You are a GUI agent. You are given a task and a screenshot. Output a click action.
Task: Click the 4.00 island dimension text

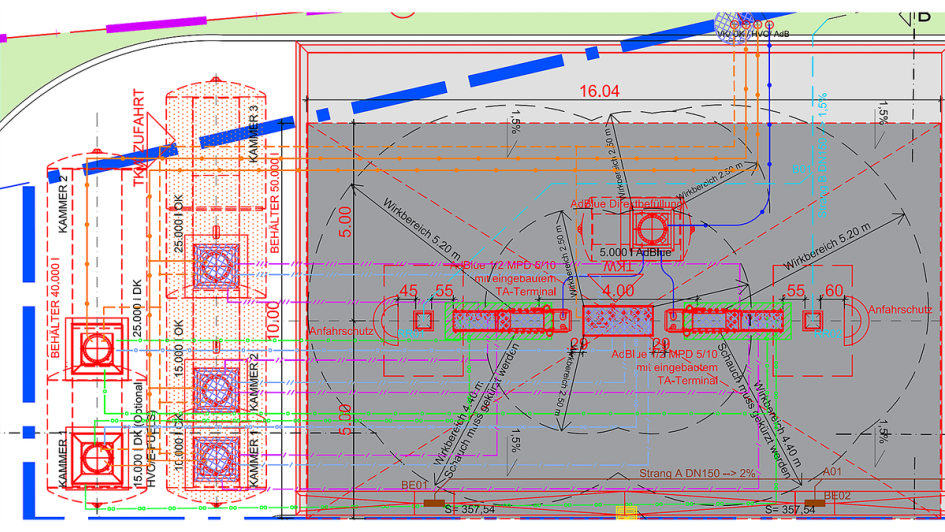pos(618,292)
